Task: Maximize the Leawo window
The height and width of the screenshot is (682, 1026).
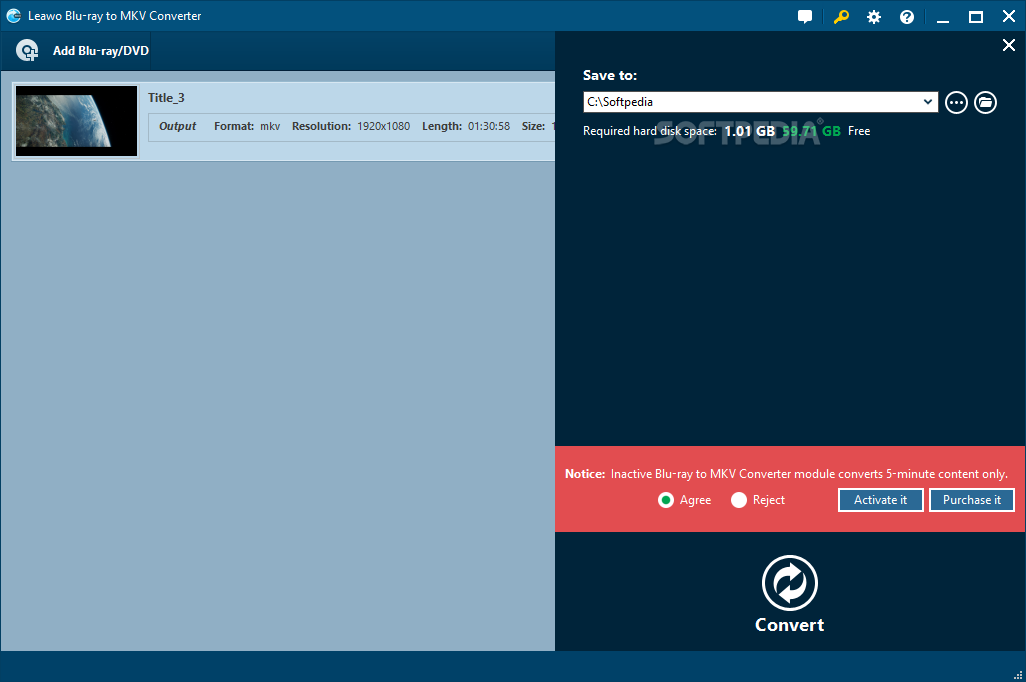Action: click(976, 17)
